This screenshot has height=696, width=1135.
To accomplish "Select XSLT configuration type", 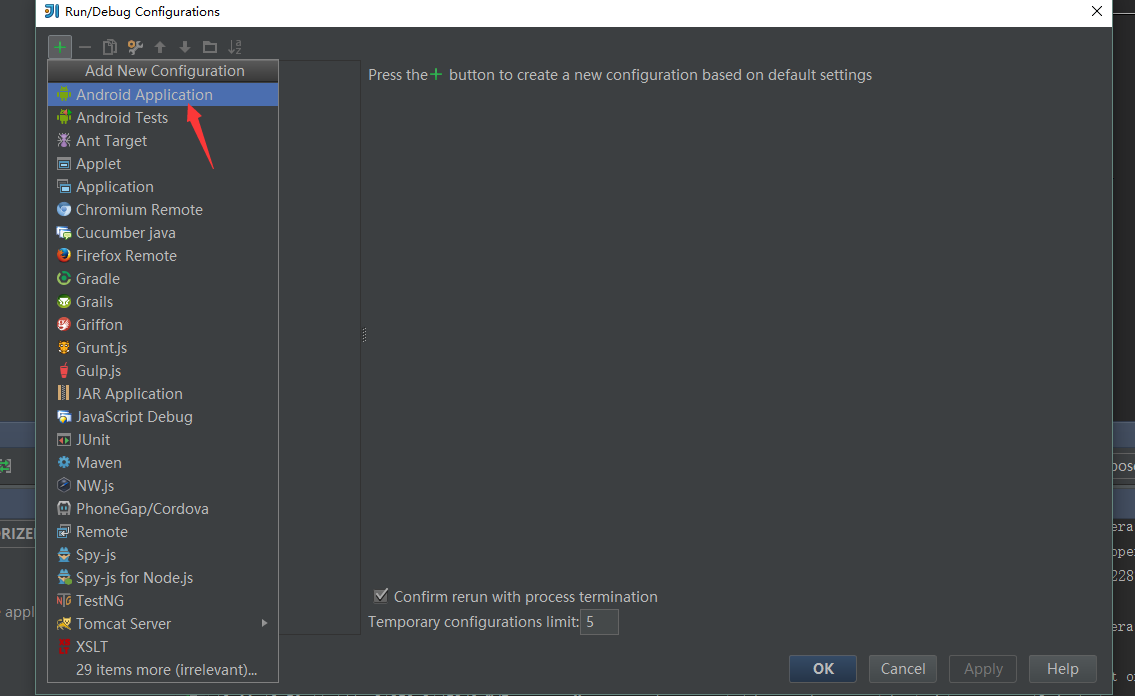I will pyautogui.click(x=163, y=647).
